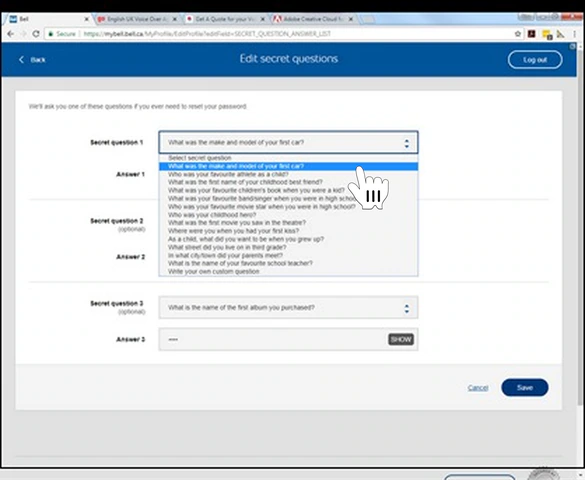Image resolution: width=585 pixels, height=480 pixels.
Task: Choose 'Select secret question' placeholder option
Action: [288, 158]
